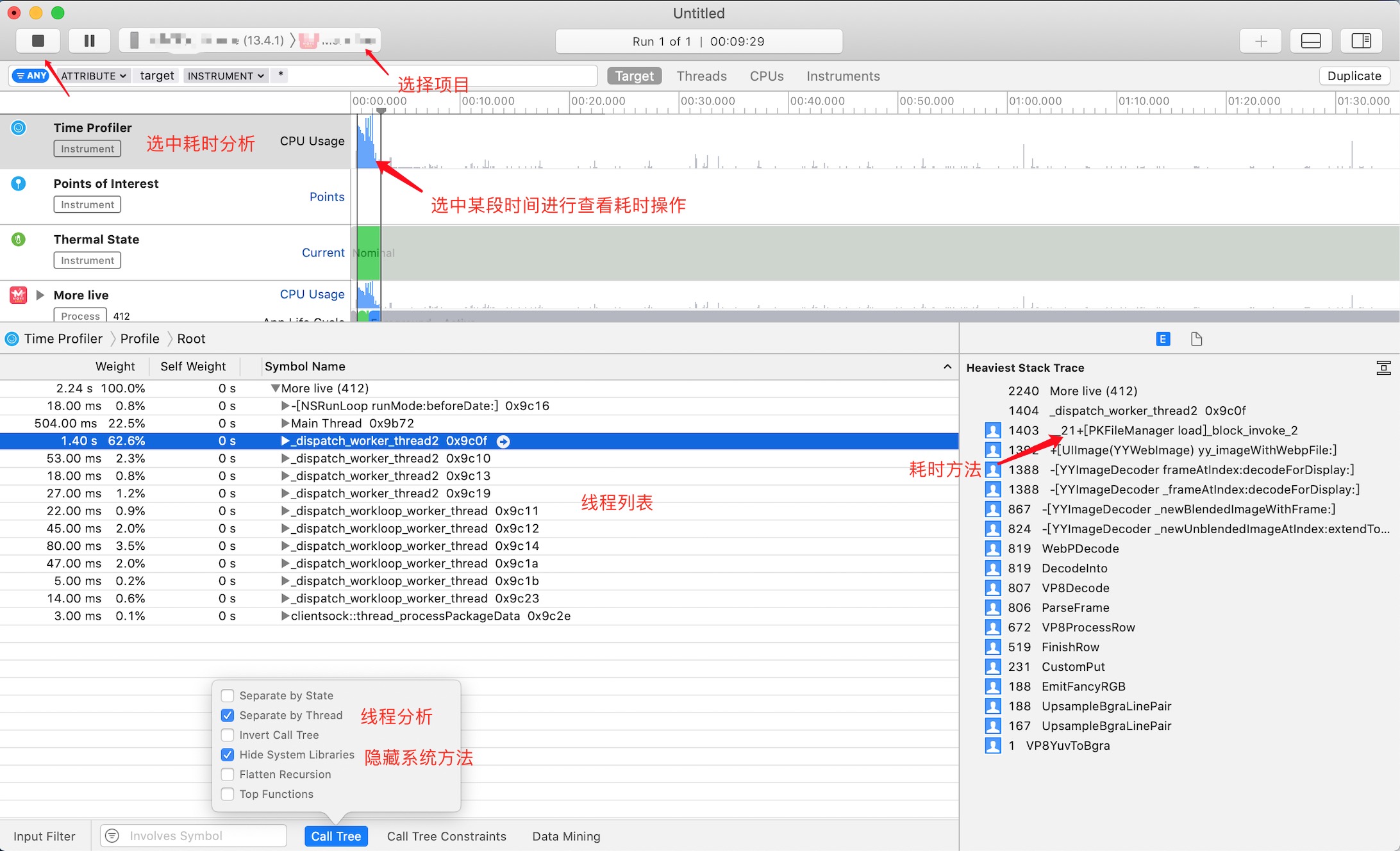This screenshot has height=851, width=1400.
Task: Switch to the Threads tab
Action: point(701,76)
